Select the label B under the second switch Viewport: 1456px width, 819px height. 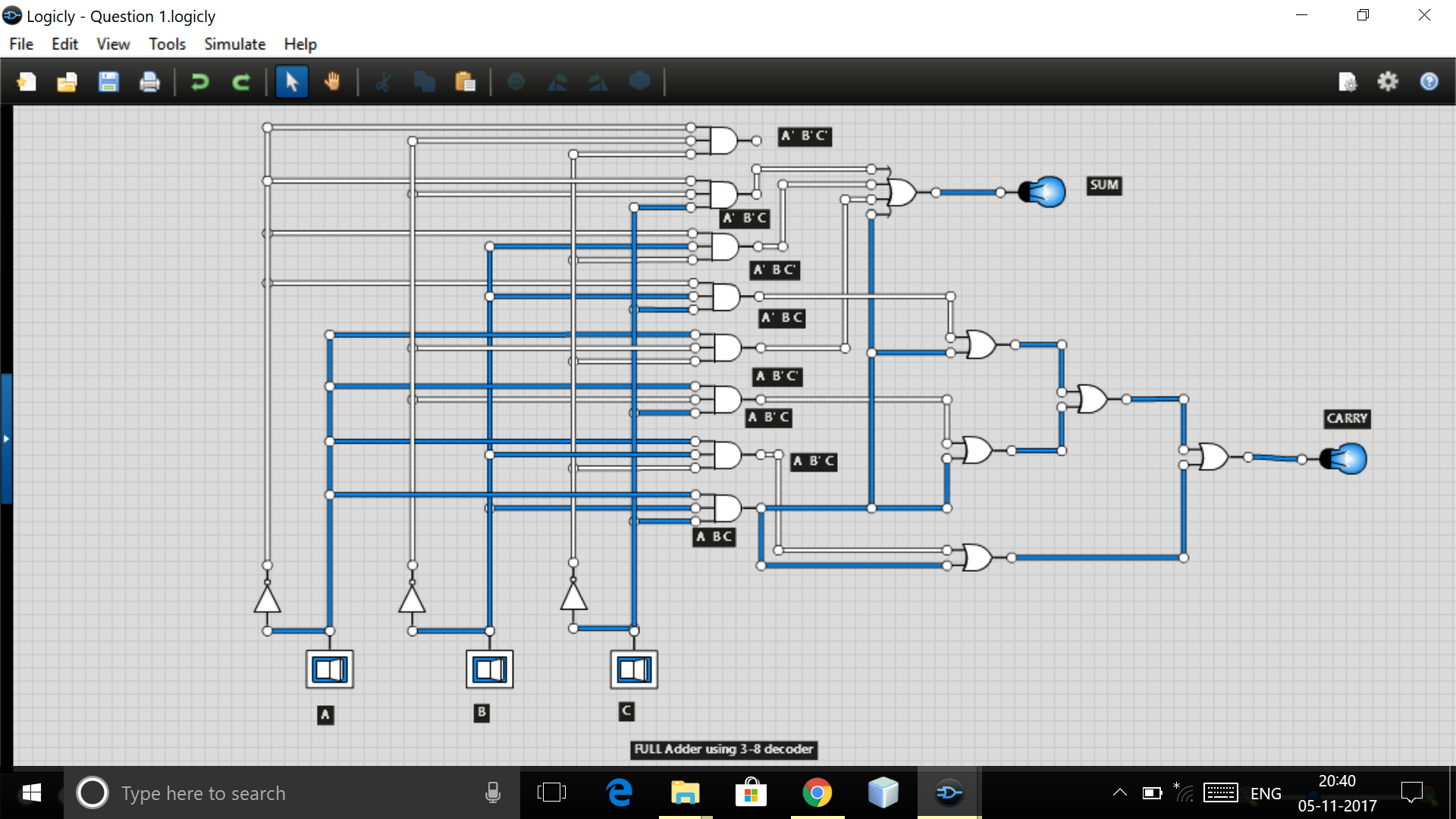click(482, 713)
